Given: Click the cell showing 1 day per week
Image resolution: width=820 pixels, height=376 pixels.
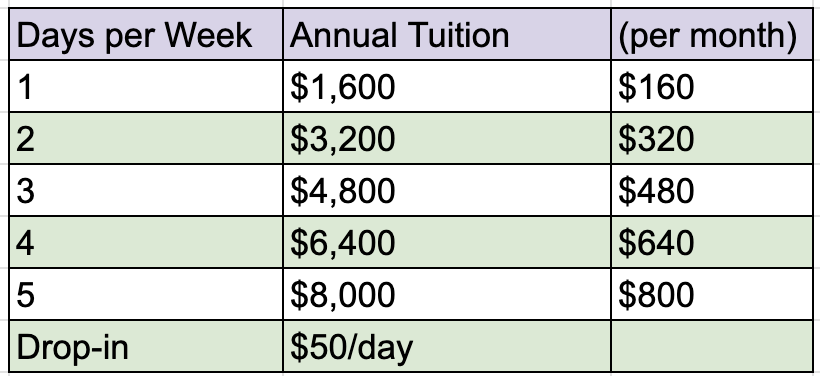Looking at the screenshot, I should pos(146,86).
